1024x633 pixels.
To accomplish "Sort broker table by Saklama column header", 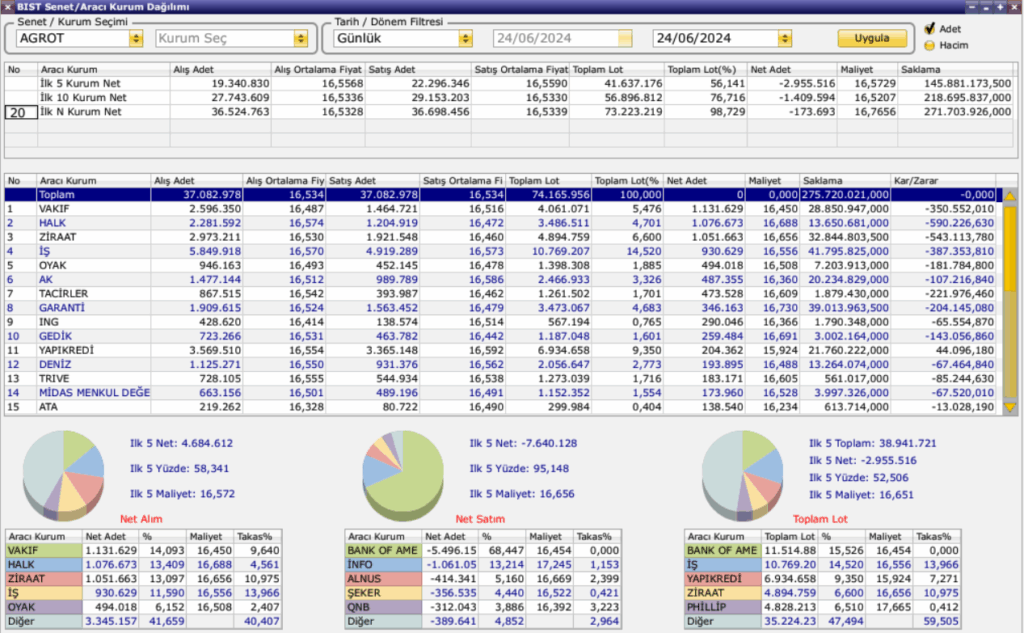I will pos(845,180).
